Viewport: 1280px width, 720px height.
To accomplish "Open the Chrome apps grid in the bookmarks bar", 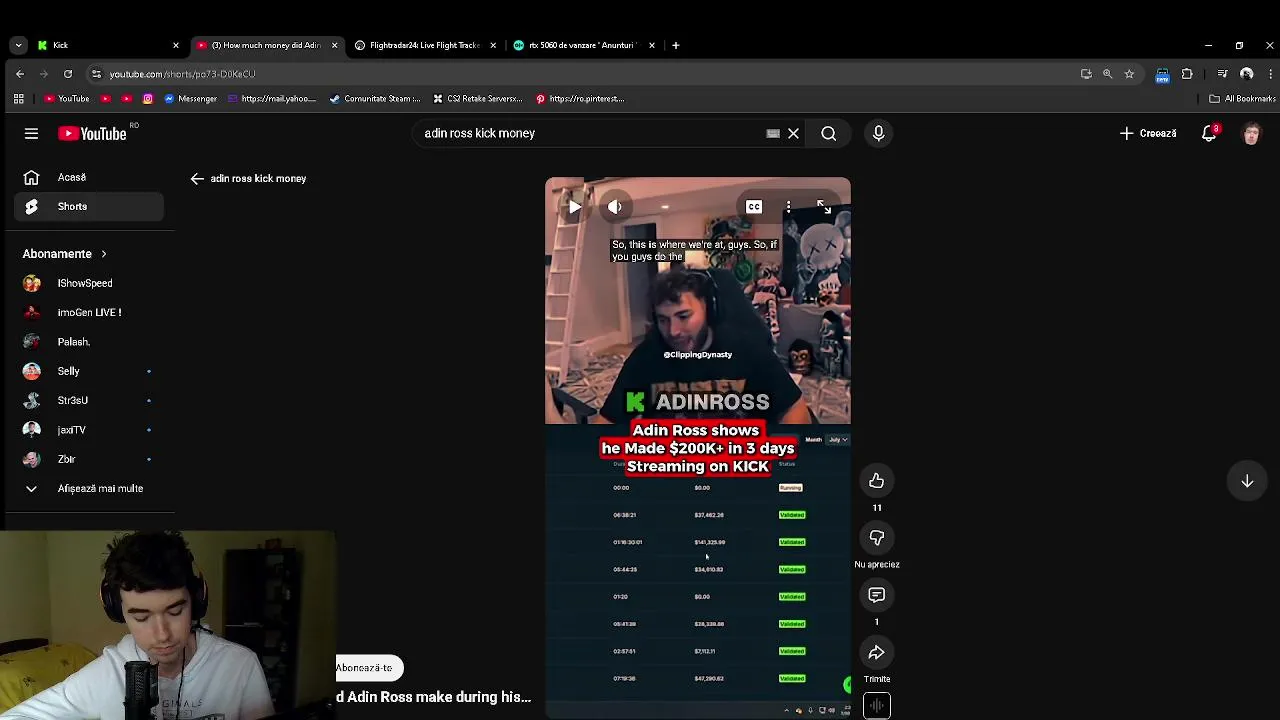I will [18, 99].
